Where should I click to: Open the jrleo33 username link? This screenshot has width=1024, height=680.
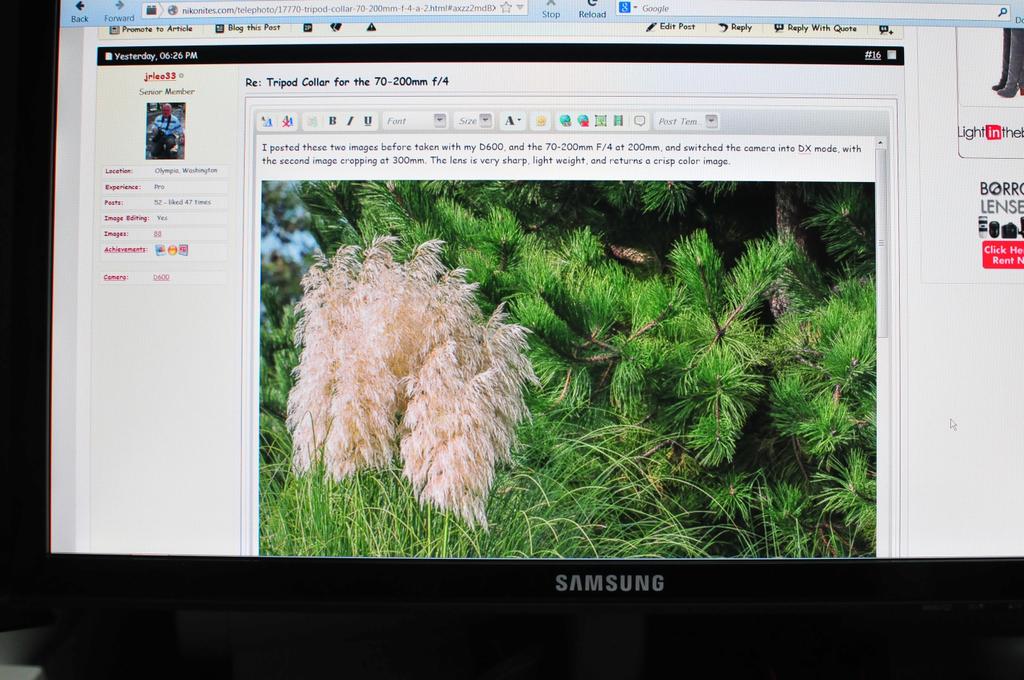(x=159, y=76)
